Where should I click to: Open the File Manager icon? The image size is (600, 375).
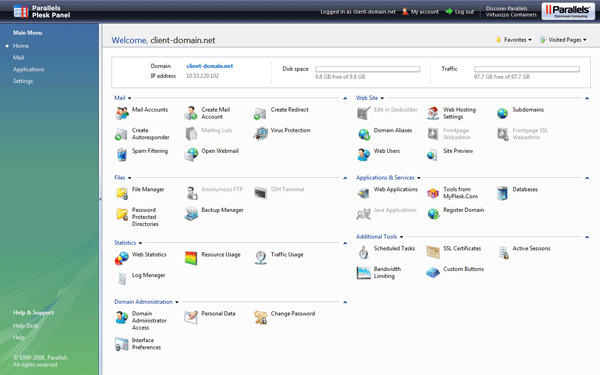pyautogui.click(x=122, y=193)
